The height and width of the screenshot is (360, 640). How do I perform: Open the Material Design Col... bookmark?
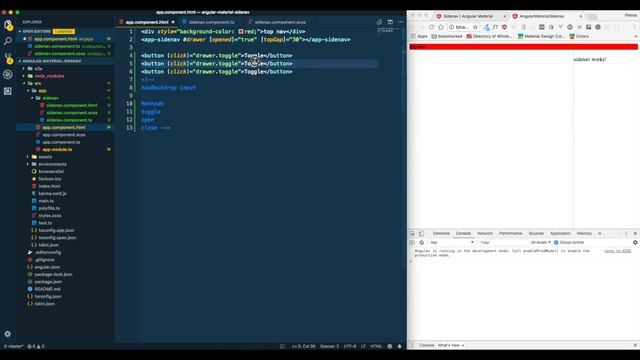coord(541,36)
